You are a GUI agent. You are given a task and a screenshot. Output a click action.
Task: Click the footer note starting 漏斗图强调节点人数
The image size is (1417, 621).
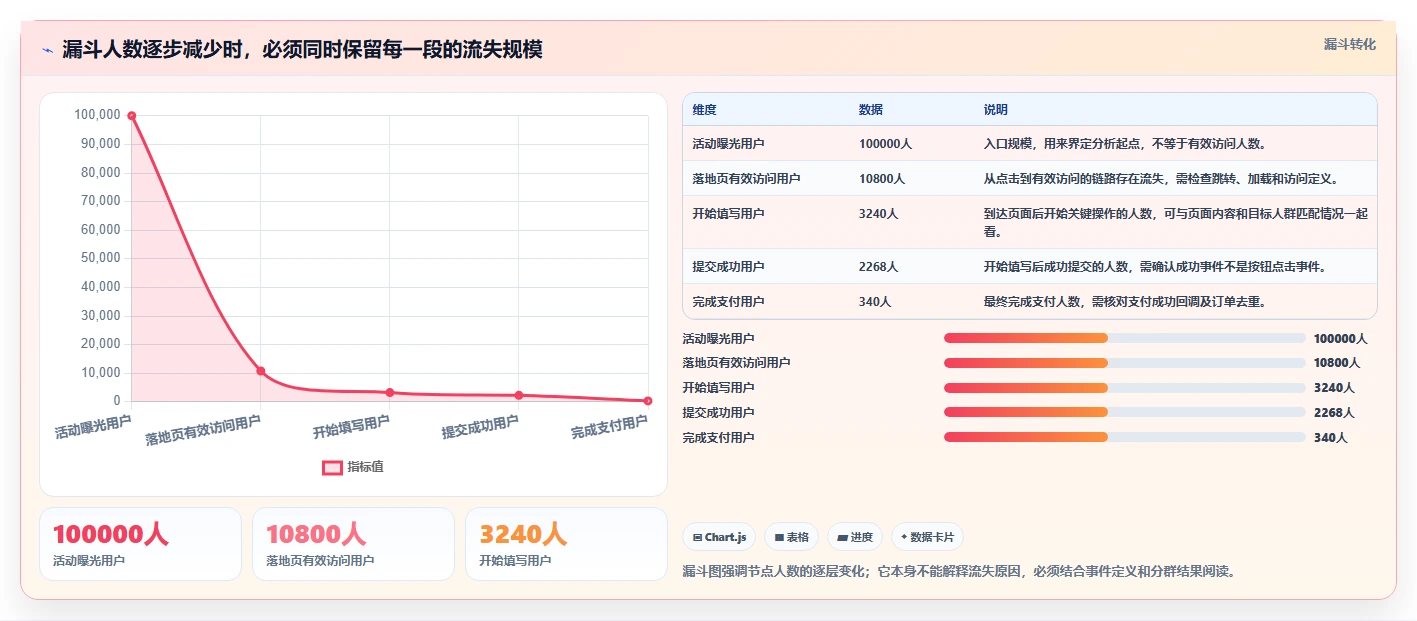959,572
